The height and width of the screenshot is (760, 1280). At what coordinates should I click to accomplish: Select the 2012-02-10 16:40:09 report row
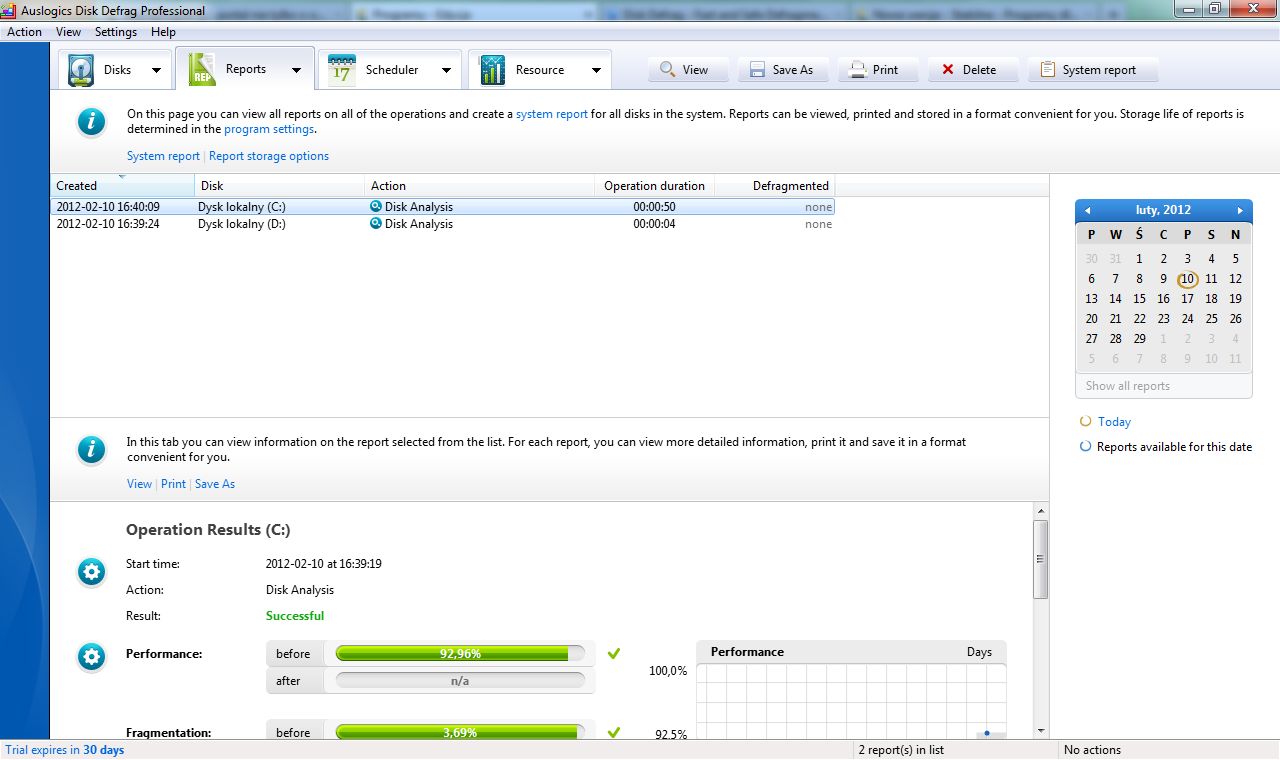[x=443, y=207]
